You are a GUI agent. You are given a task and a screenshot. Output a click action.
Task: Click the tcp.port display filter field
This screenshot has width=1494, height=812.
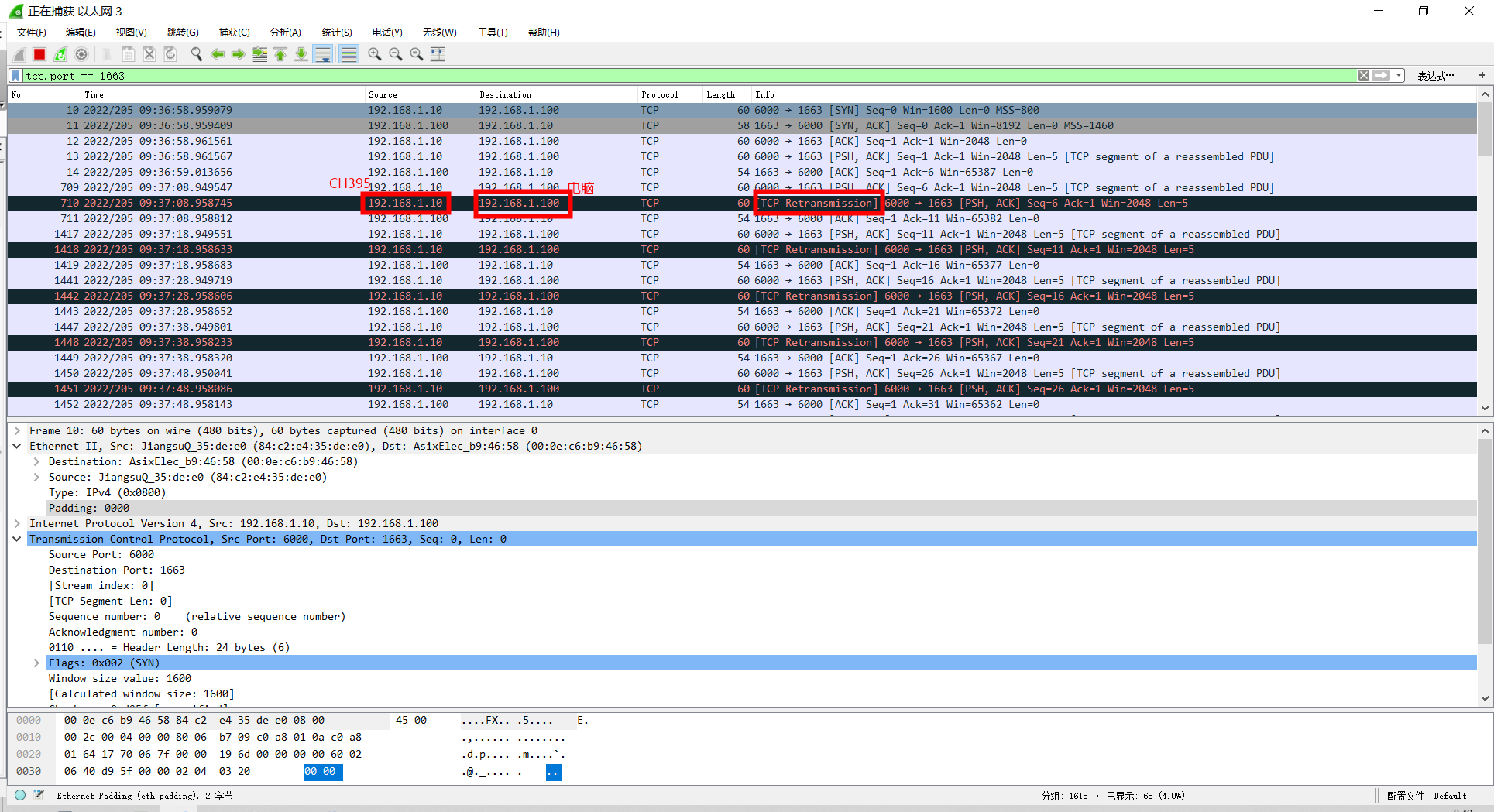pos(620,75)
